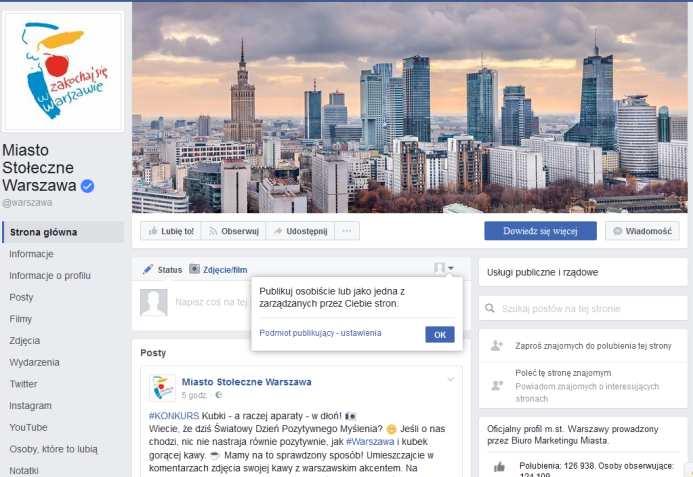Click the thumbs-up icon beside Polubienia count
This screenshot has width=693, height=477.
click(x=499, y=466)
